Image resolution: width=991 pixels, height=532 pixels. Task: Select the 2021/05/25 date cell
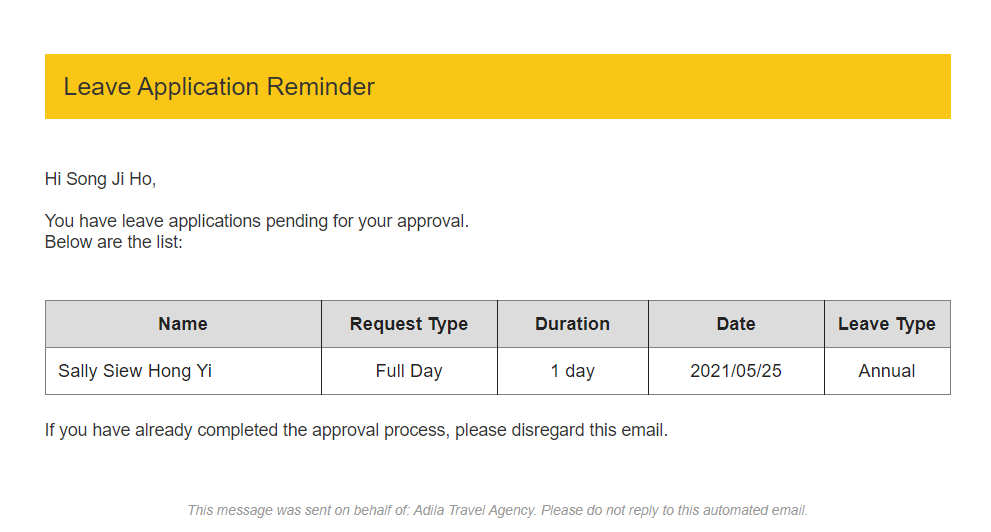(x=736, y=371)
